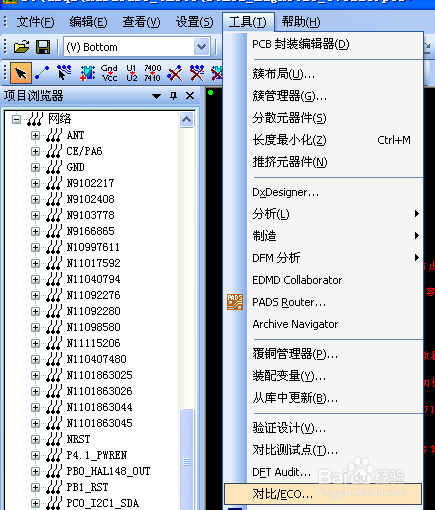435x510 pixels.
Task: Click the 7400/7410 change component icon
Action: click(x=152, y=73)
